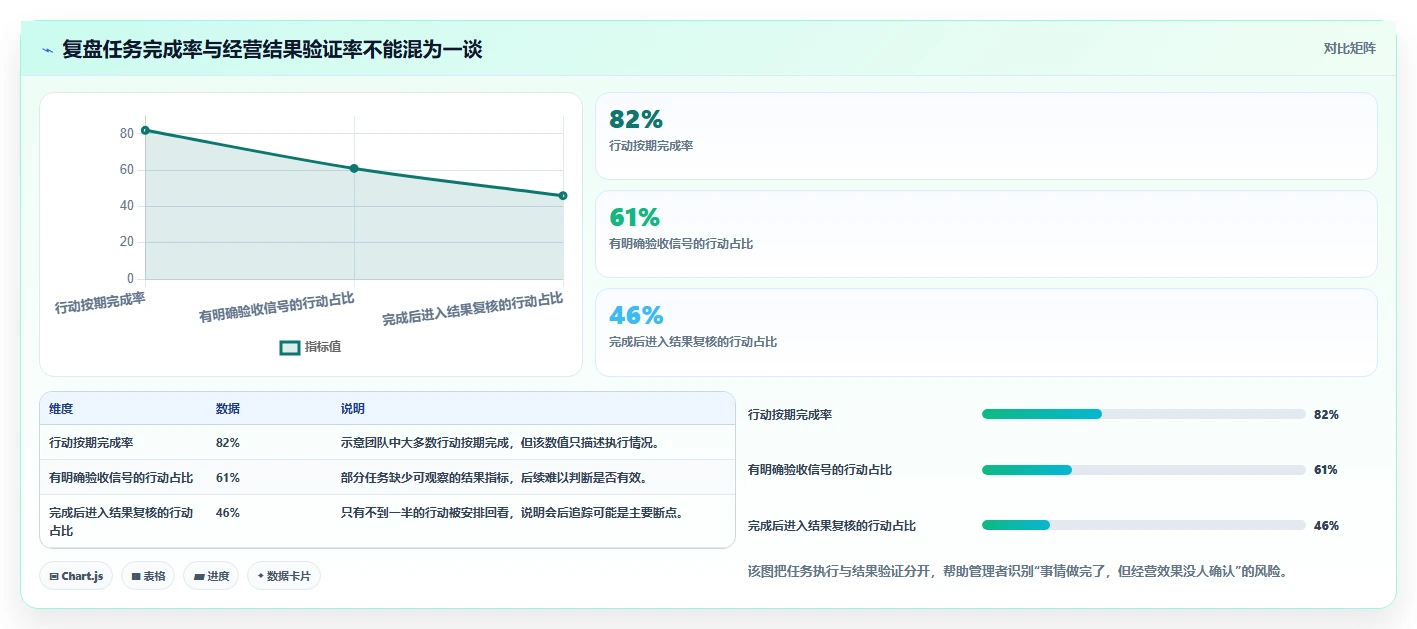
Task: Click the 60 tick on the chart y-axis
Action: click(127, 170)
